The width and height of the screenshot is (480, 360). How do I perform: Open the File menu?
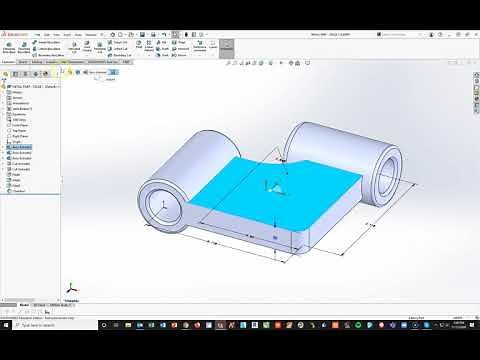click(x=37, y=35)
